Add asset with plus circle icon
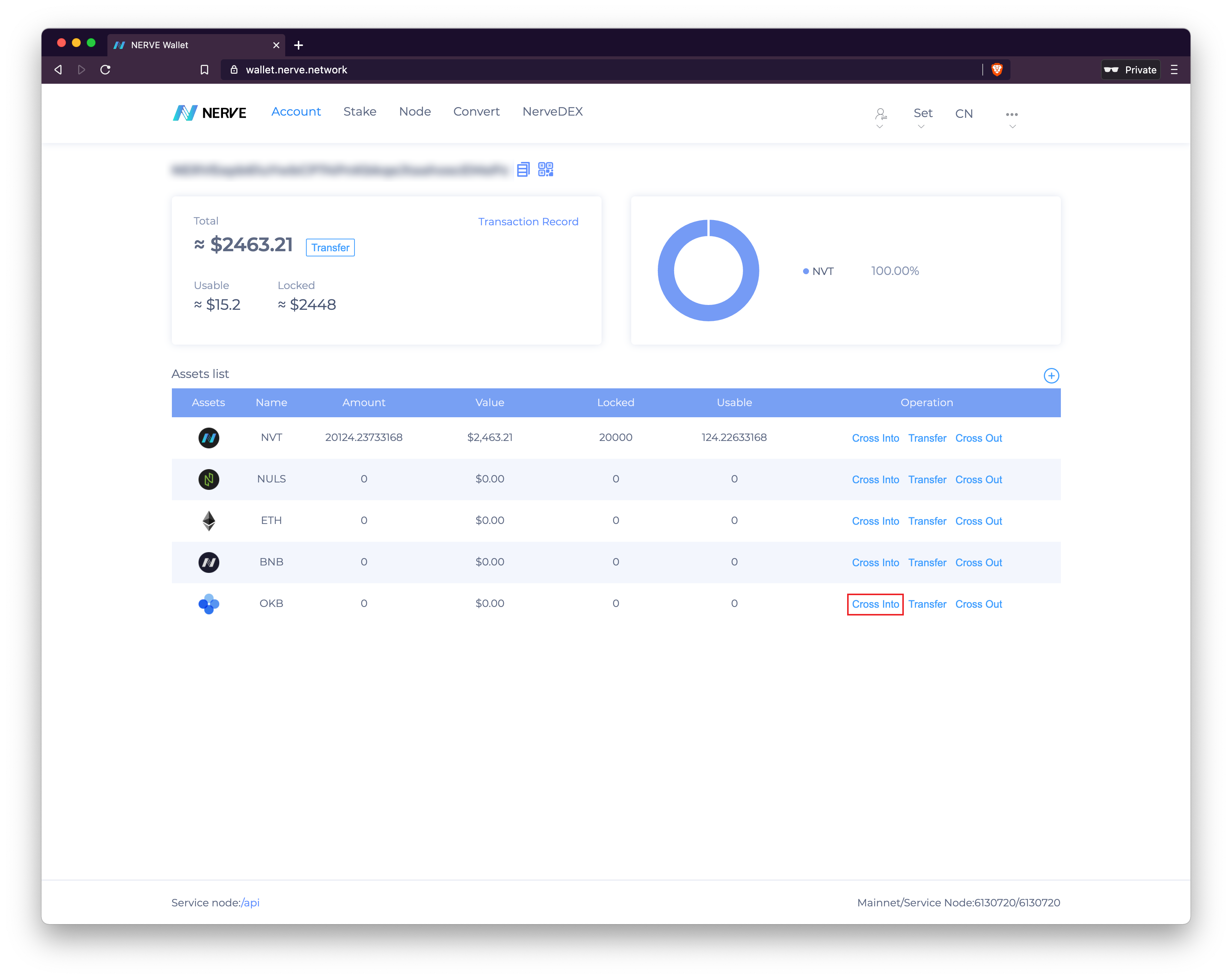1232x979 pixels. tap(1051, 375)
